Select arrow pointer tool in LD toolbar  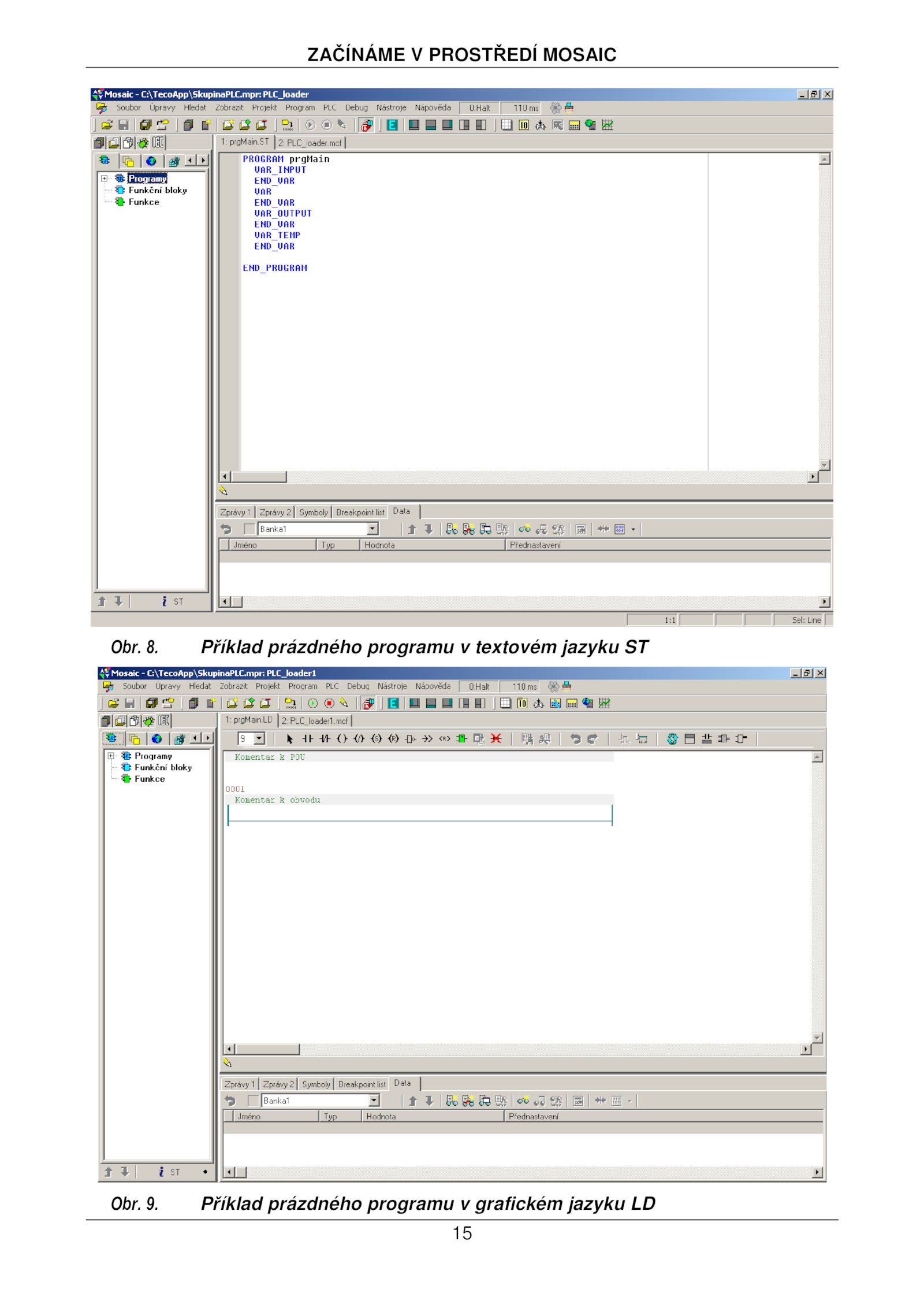pyautogui.click(x=289, y=739)
